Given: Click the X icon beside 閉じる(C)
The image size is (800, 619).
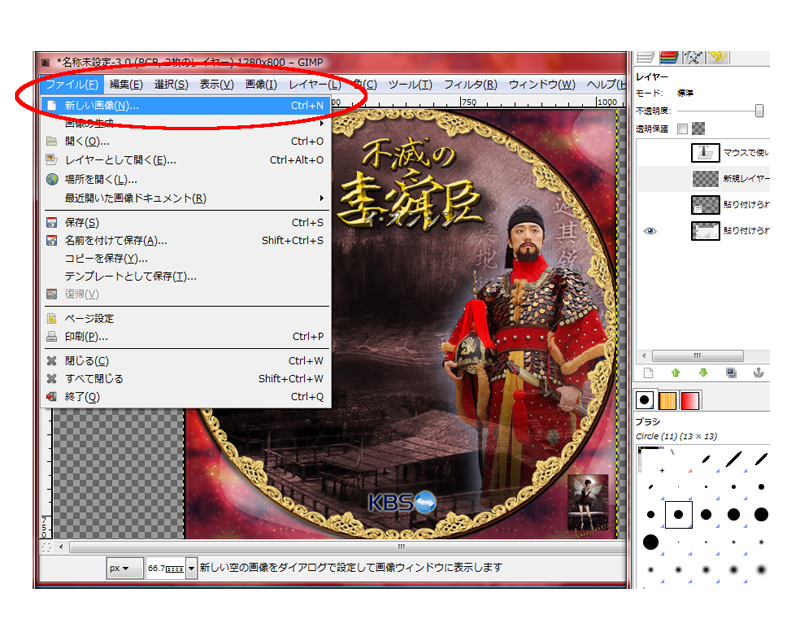Looking at the screenshot, I should [52, 361].
